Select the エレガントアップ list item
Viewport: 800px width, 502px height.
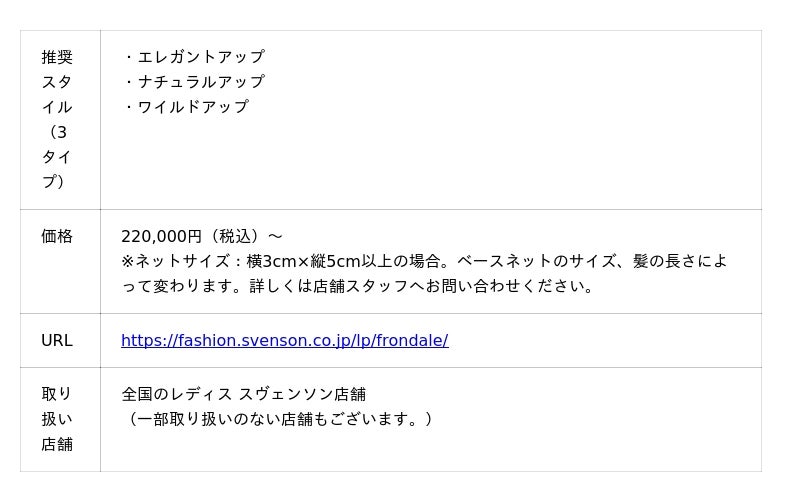(x=200, y=57)
